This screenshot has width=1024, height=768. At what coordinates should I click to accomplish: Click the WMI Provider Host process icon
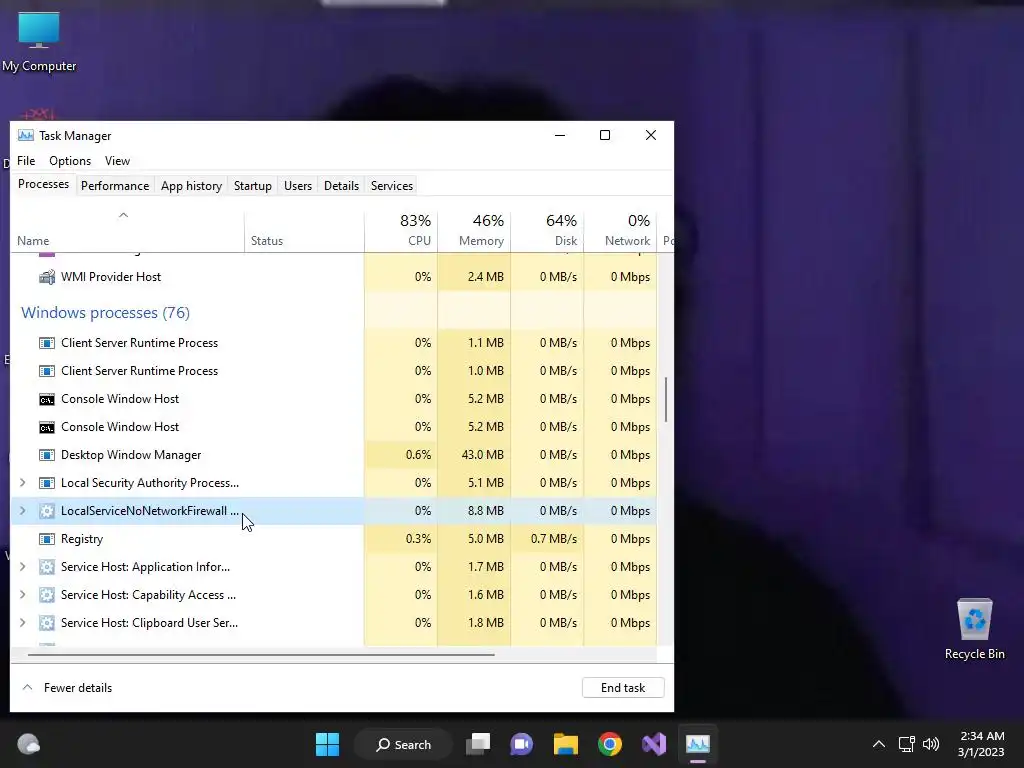point(47,277)
